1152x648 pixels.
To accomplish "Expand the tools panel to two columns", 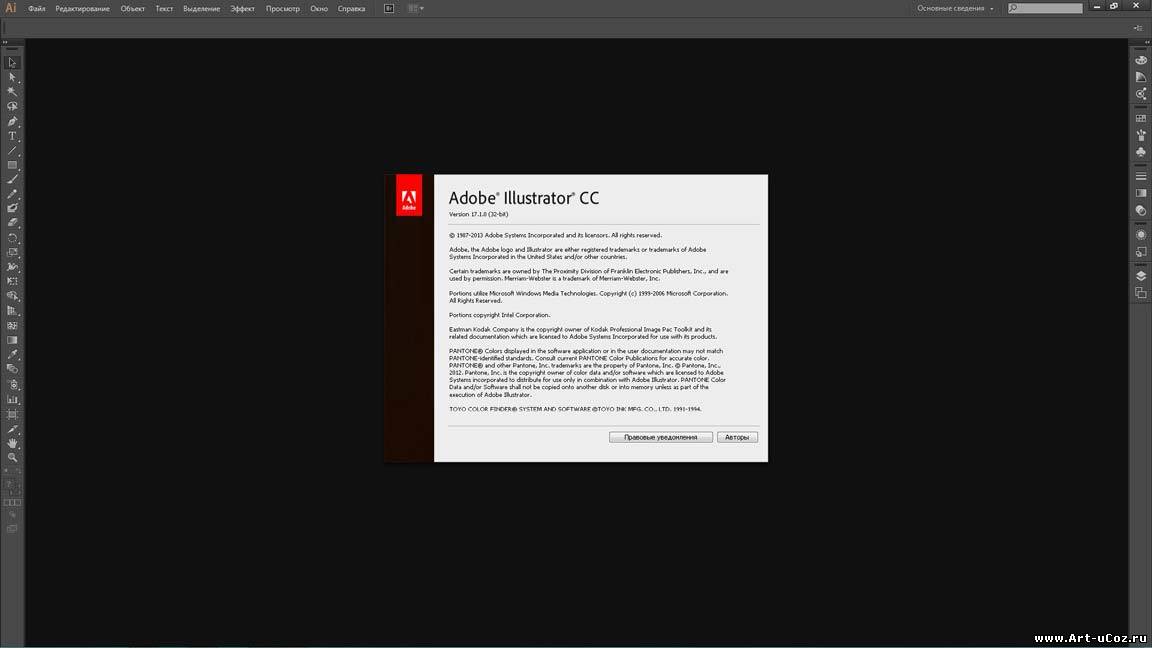I will pyautogui.click(x=5, y=42).
